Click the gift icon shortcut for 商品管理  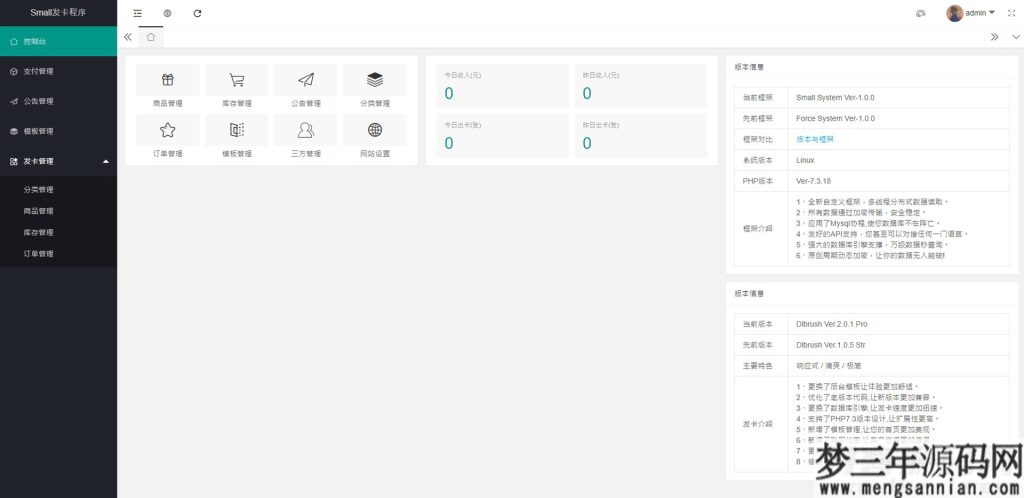click(168, 80)
